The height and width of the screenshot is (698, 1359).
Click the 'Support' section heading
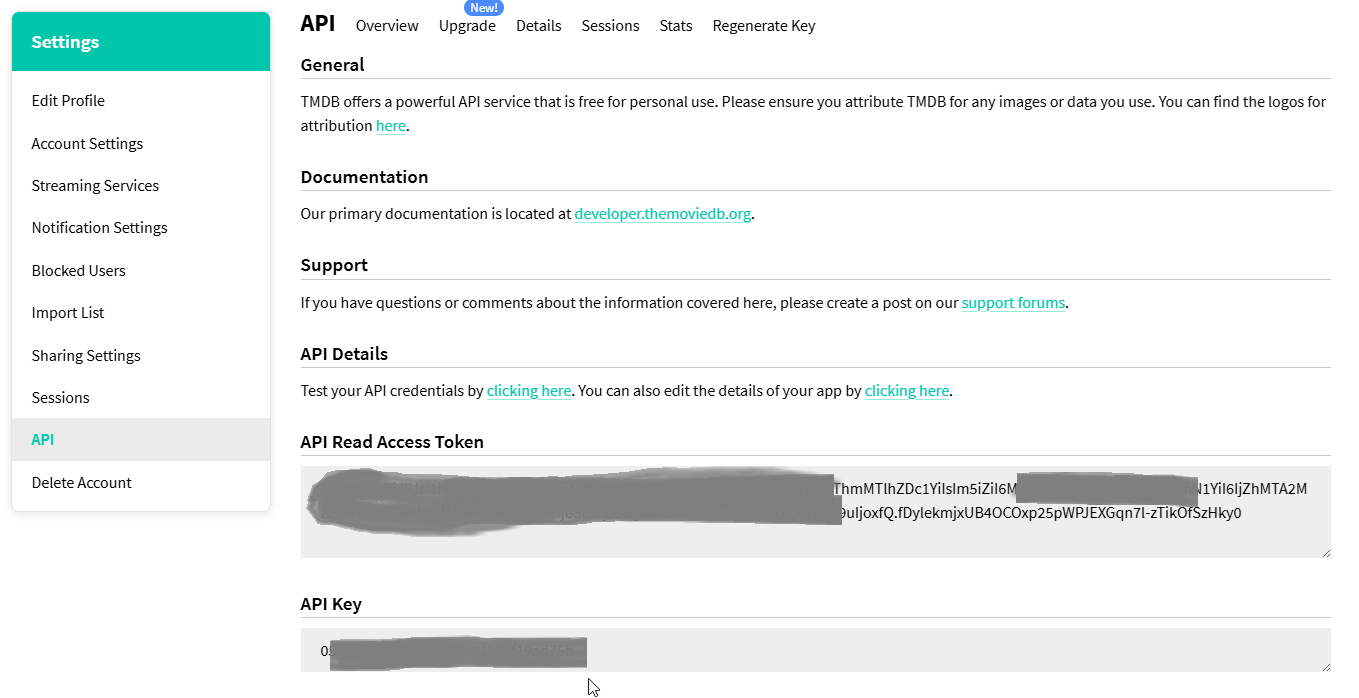[x=334, y=265]
